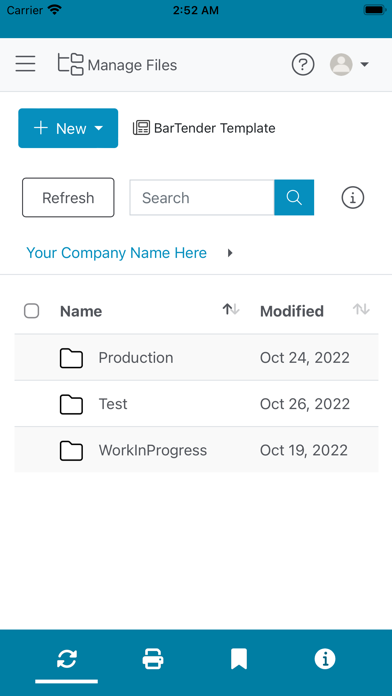Open the user avatar account dropdown
392x696 pixels.
349,65
